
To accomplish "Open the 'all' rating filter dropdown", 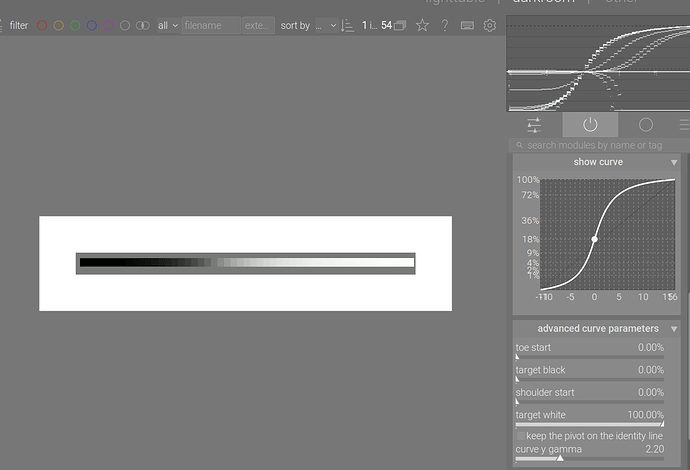I will coord(167,25).
